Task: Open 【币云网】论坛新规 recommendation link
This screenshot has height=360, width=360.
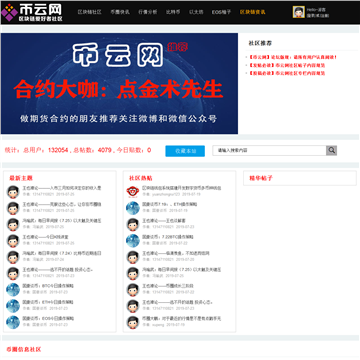Action: pos(293,57)
